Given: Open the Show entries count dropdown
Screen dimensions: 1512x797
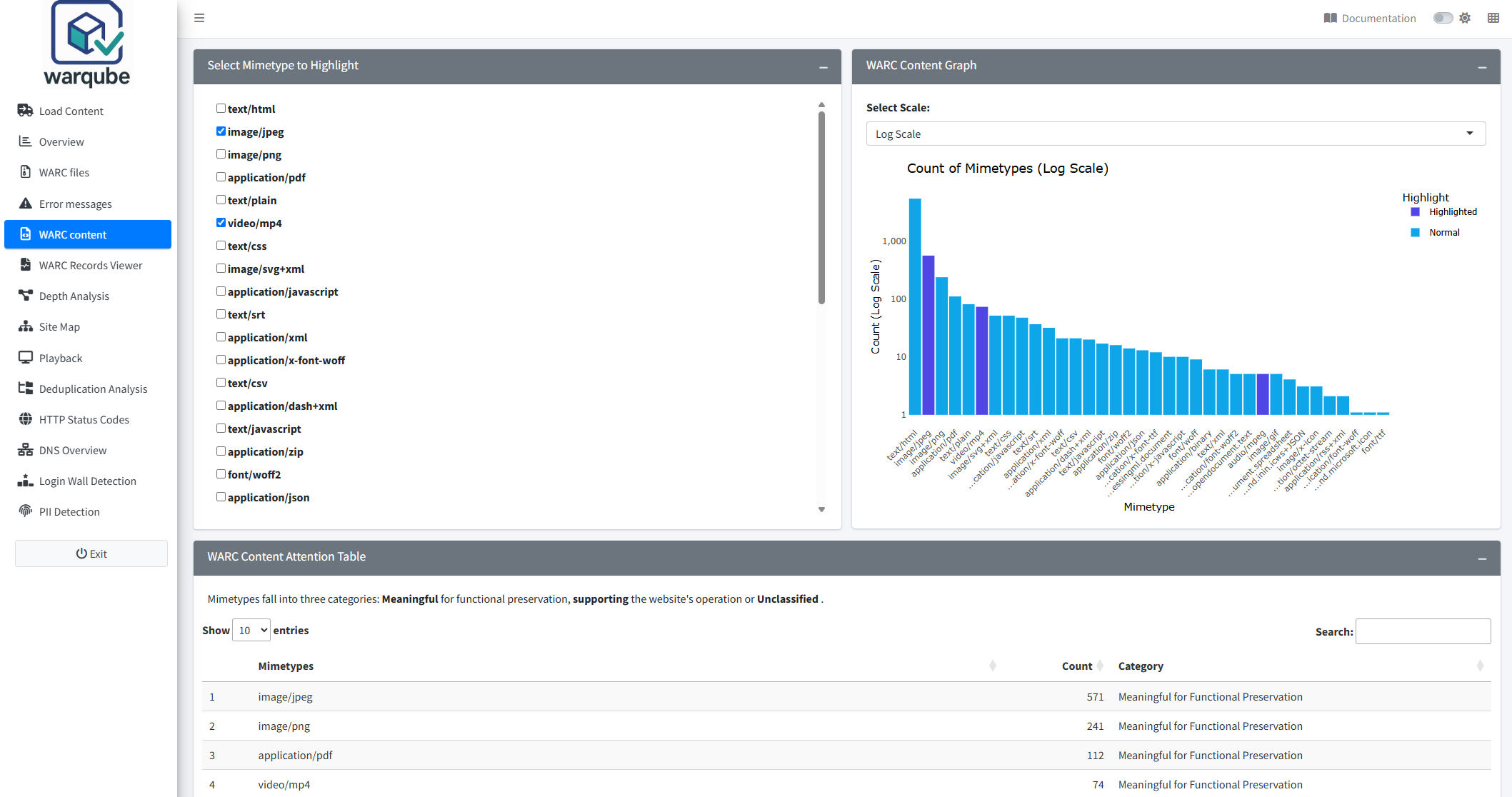Looking at the screenshot, I should pos(251,630).
